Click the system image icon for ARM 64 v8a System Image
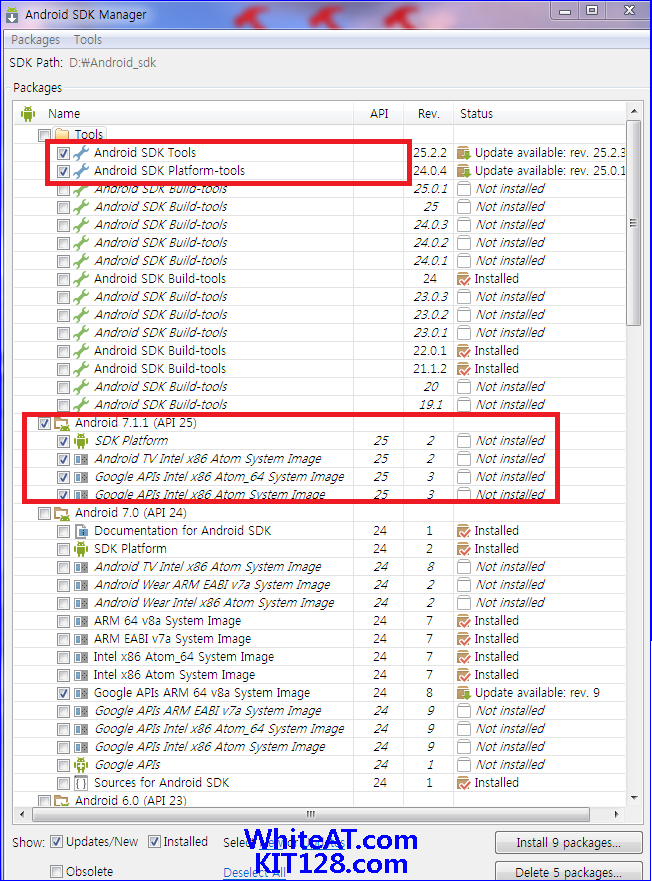The height and width of the screenshot is (881, 652). (82, 621)
